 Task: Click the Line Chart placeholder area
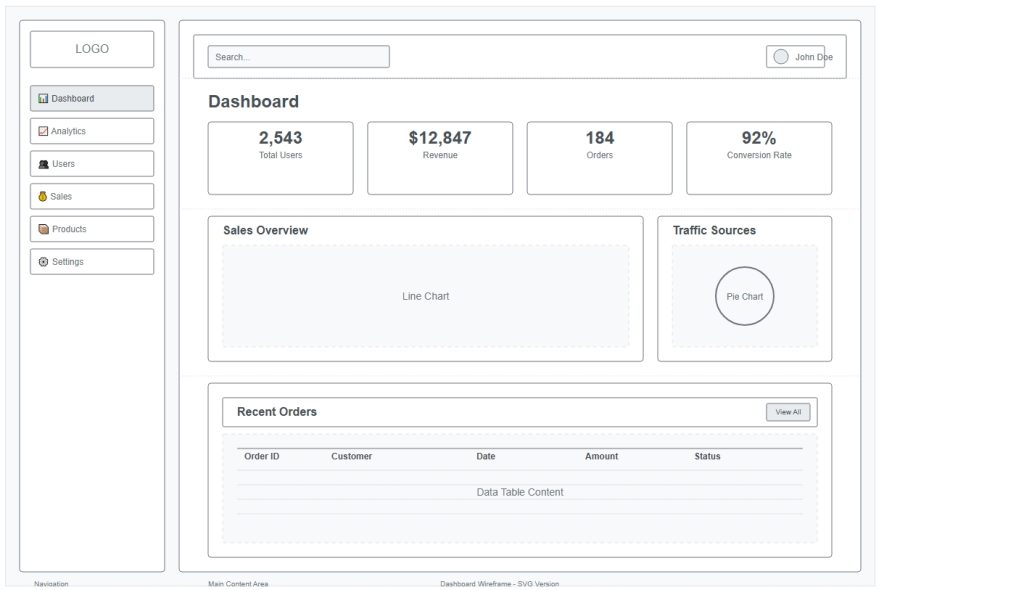coord(425,296)
